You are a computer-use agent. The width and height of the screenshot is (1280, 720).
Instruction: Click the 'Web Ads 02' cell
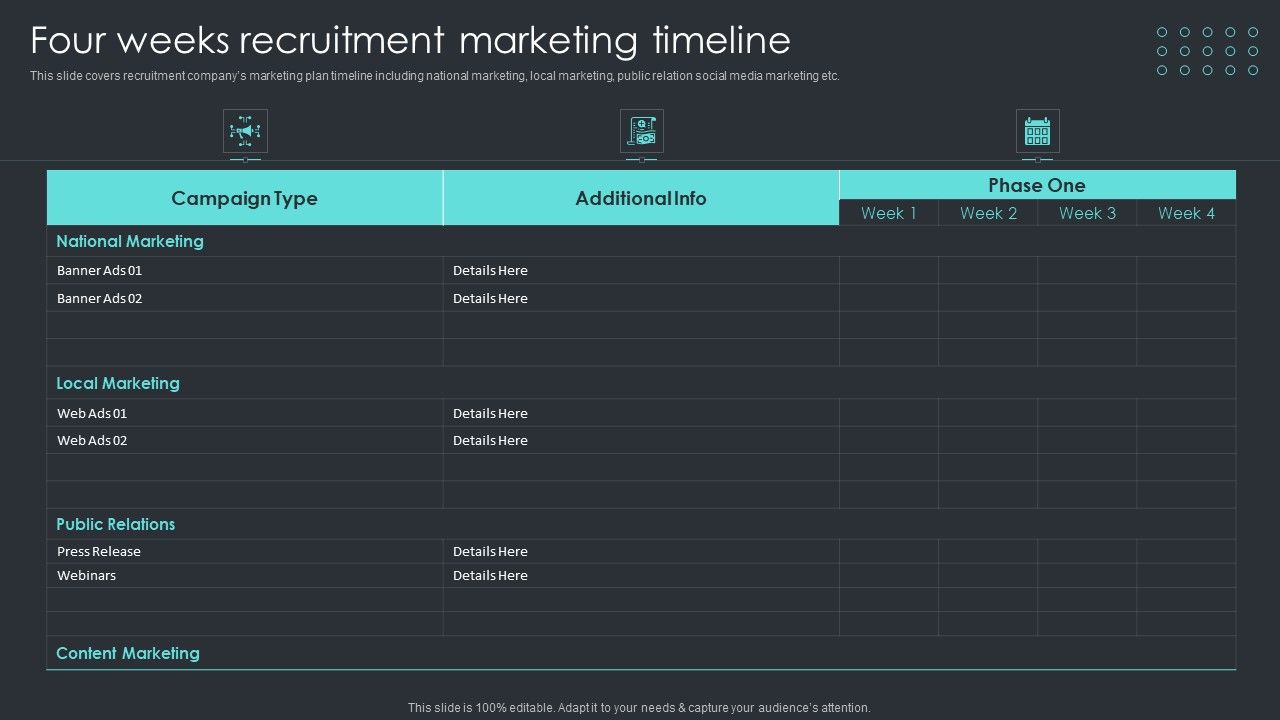point(245,440)
